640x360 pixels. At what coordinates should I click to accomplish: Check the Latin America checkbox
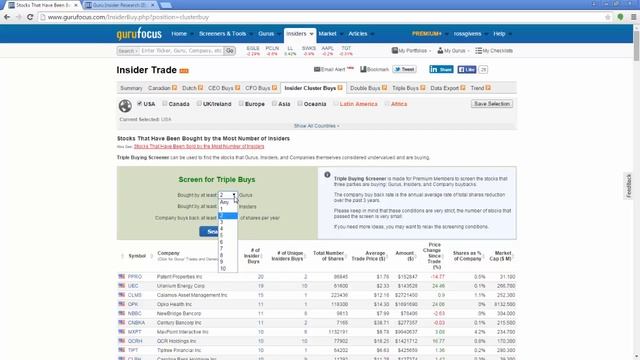pos(336,104)
